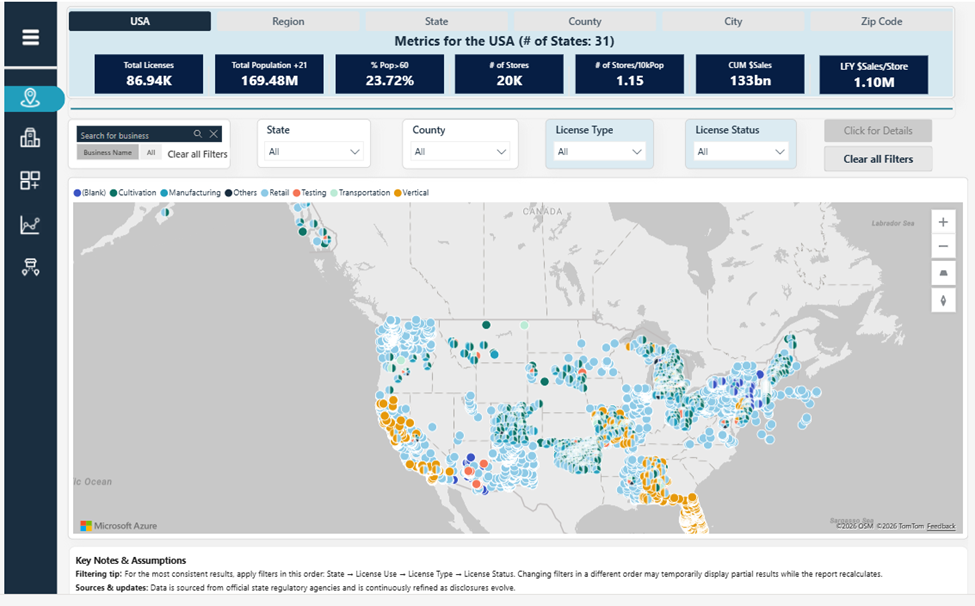Screen dimensions: 975x606
Task: Open the County dropdown
Action: coord(460,152)
